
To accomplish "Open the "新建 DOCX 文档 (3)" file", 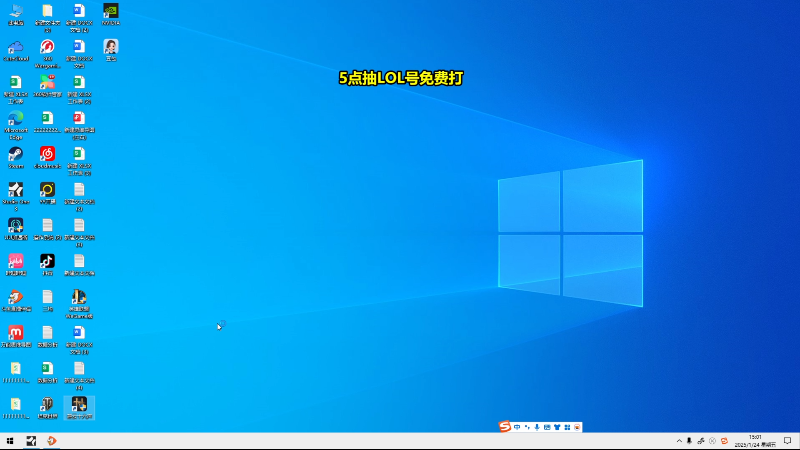I will click(79, 340).
